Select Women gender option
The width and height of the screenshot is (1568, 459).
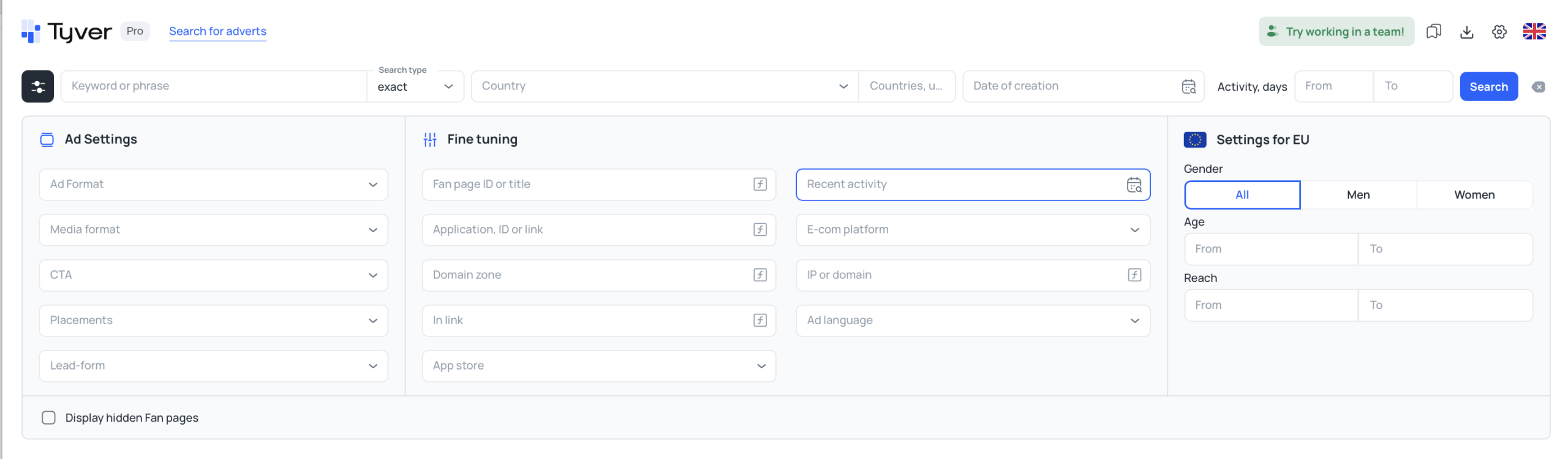(1475, 195)
